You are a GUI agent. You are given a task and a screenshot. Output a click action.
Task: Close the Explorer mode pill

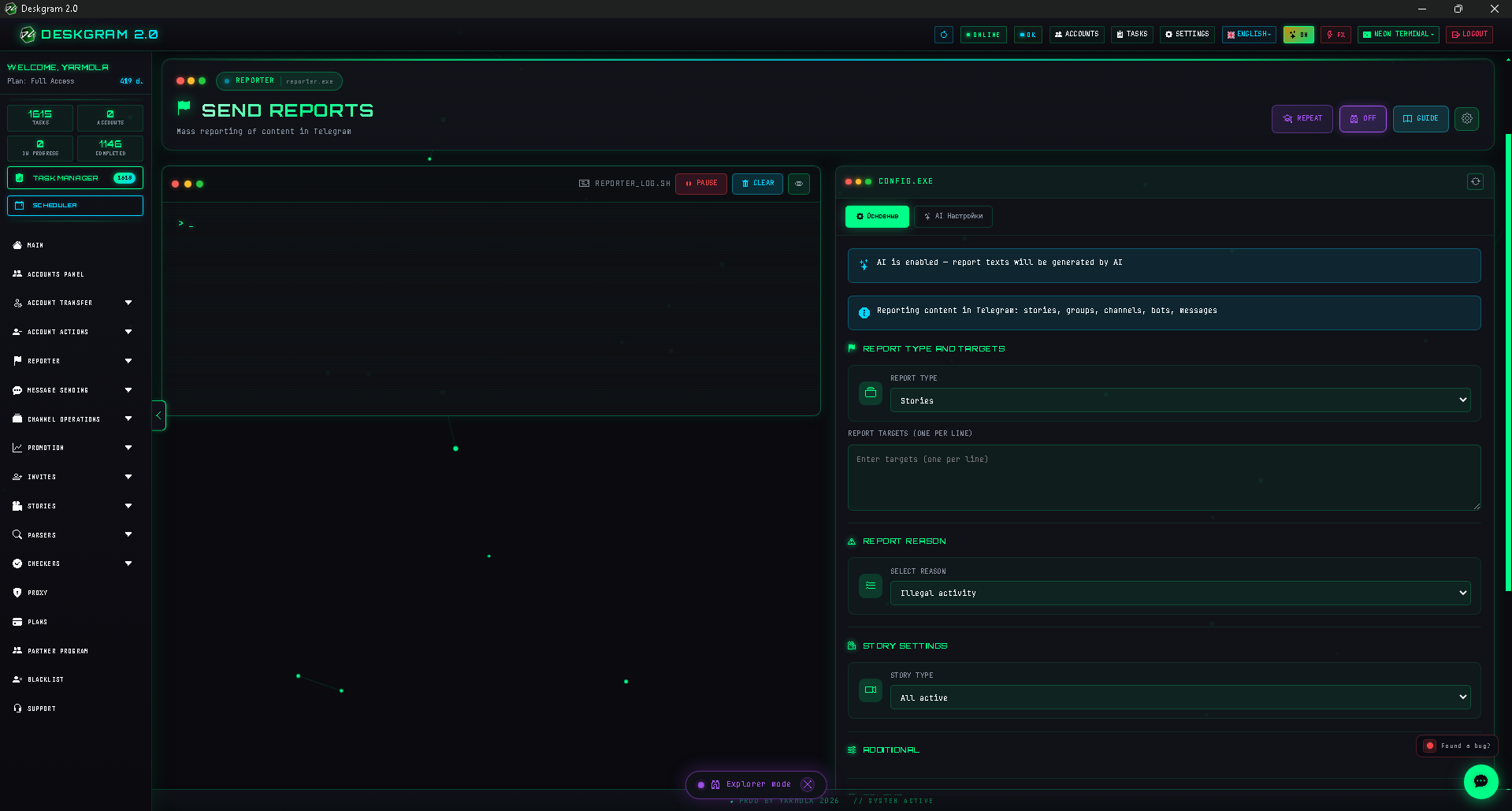[x=808, y=784]
